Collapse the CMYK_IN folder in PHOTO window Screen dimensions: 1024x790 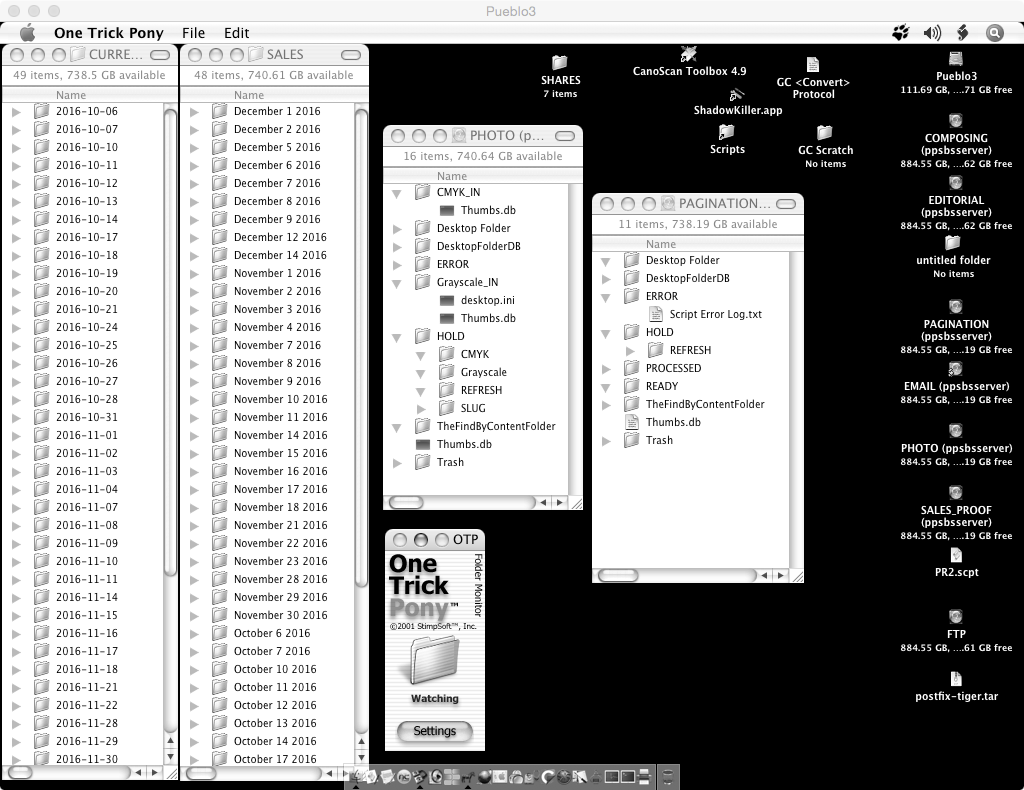pos(396,193)
